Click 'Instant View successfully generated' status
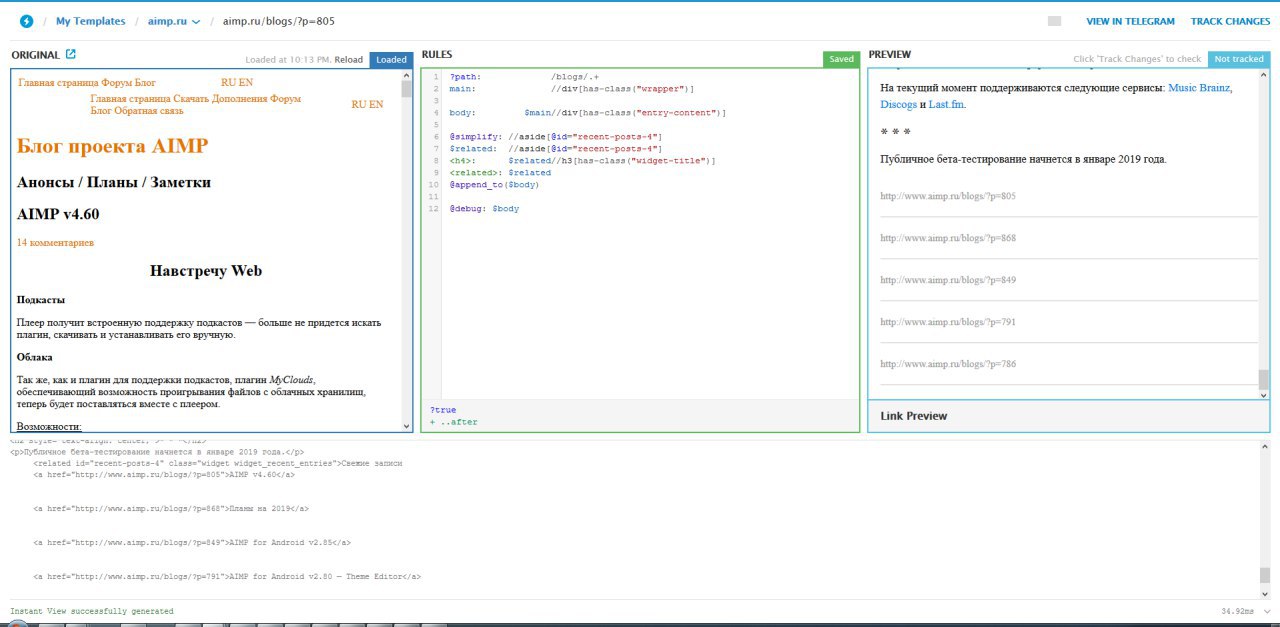Screen dimensions: 1280x627 (92, 611)
